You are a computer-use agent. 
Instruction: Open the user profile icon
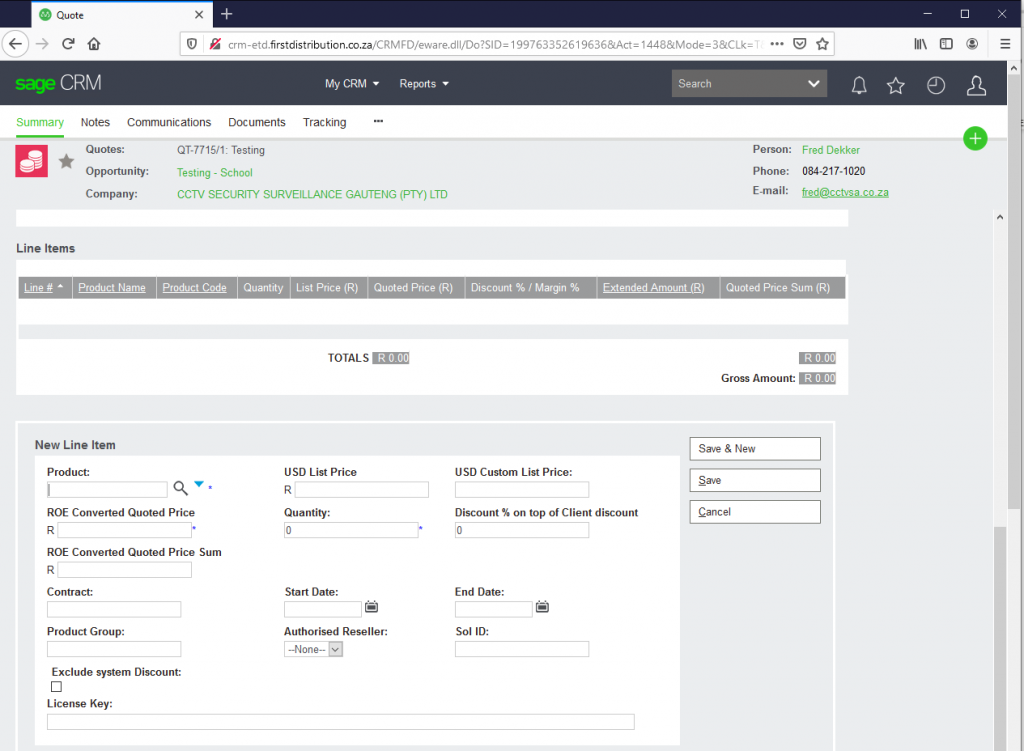click(976, 86)
